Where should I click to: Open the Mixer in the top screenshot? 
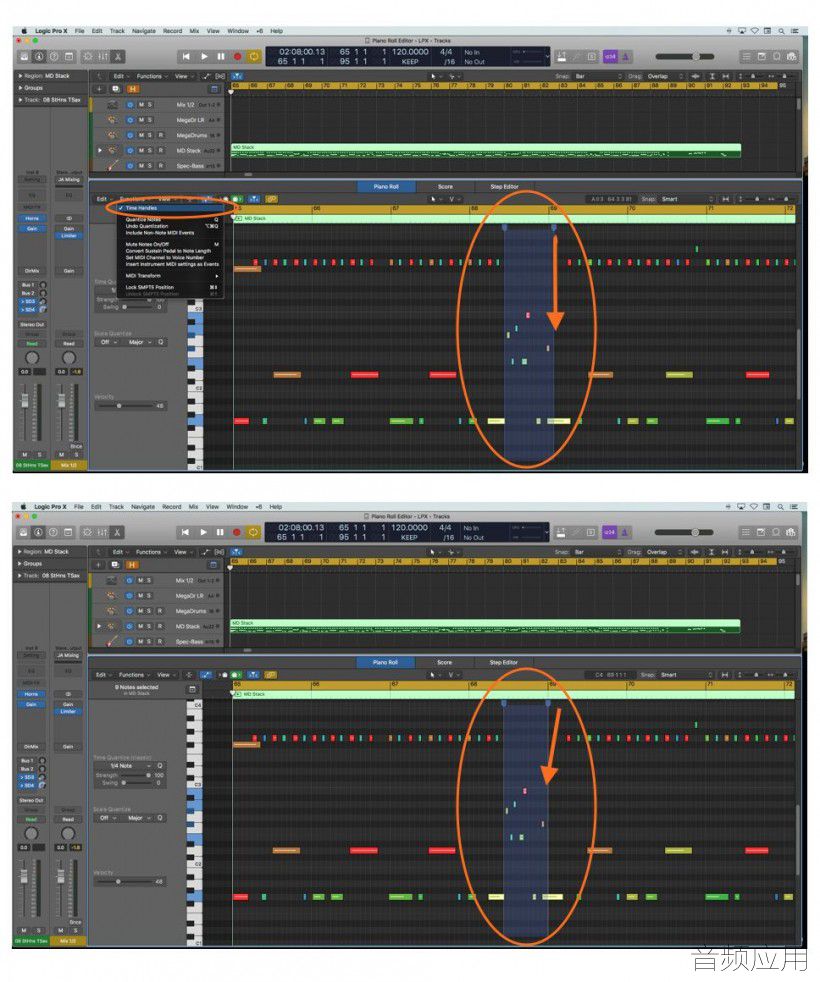[x=103, y=56]
